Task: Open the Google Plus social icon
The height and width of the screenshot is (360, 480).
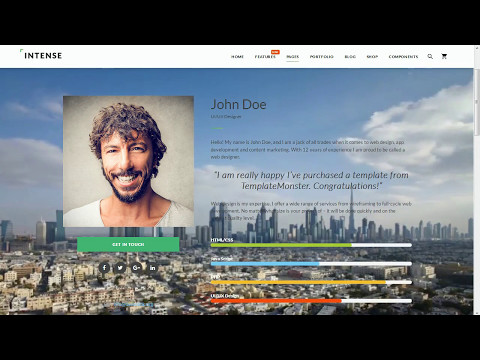Action: pyautogui.click(x=136, y=268)
